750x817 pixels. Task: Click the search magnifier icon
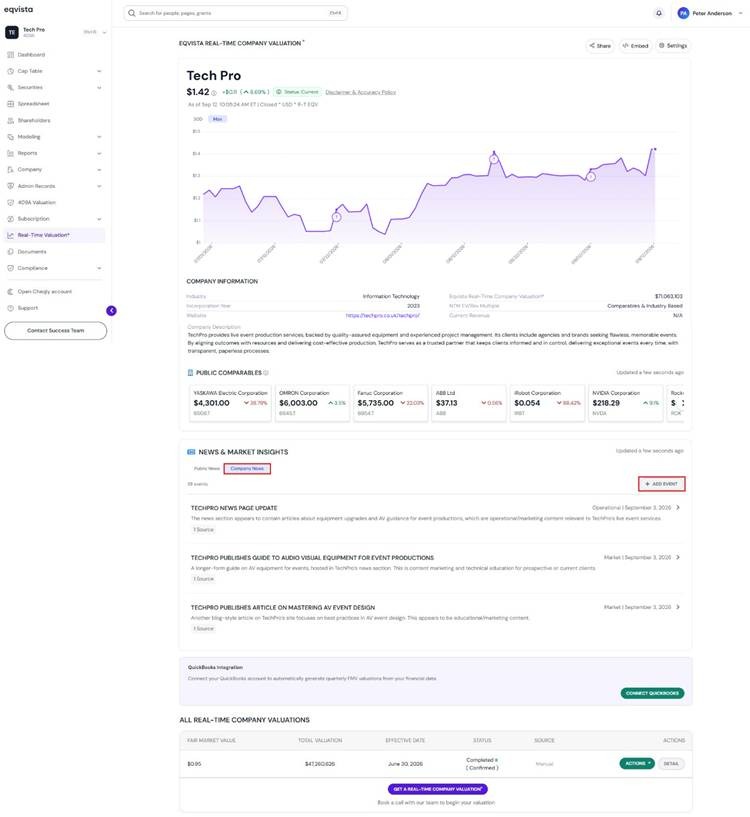click(132, 13)
